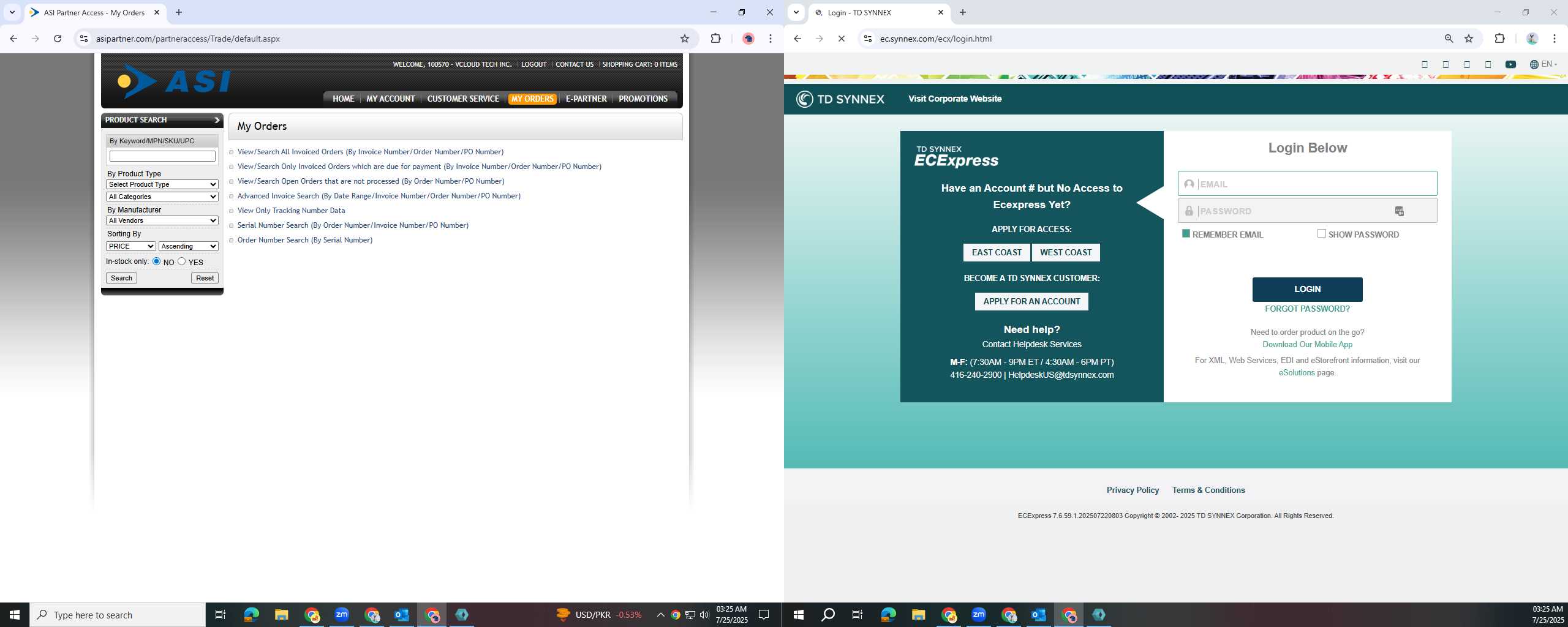The image size is (1568, 627).
Task: Click the APPLY FOR AN ACCOUNT button
Action: (1031, 301)
